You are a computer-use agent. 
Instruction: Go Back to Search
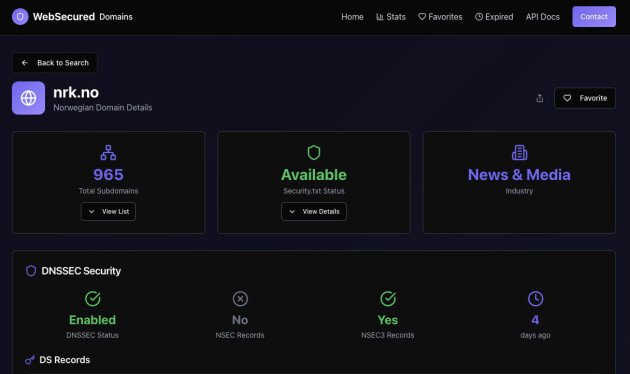click(55, 63)
